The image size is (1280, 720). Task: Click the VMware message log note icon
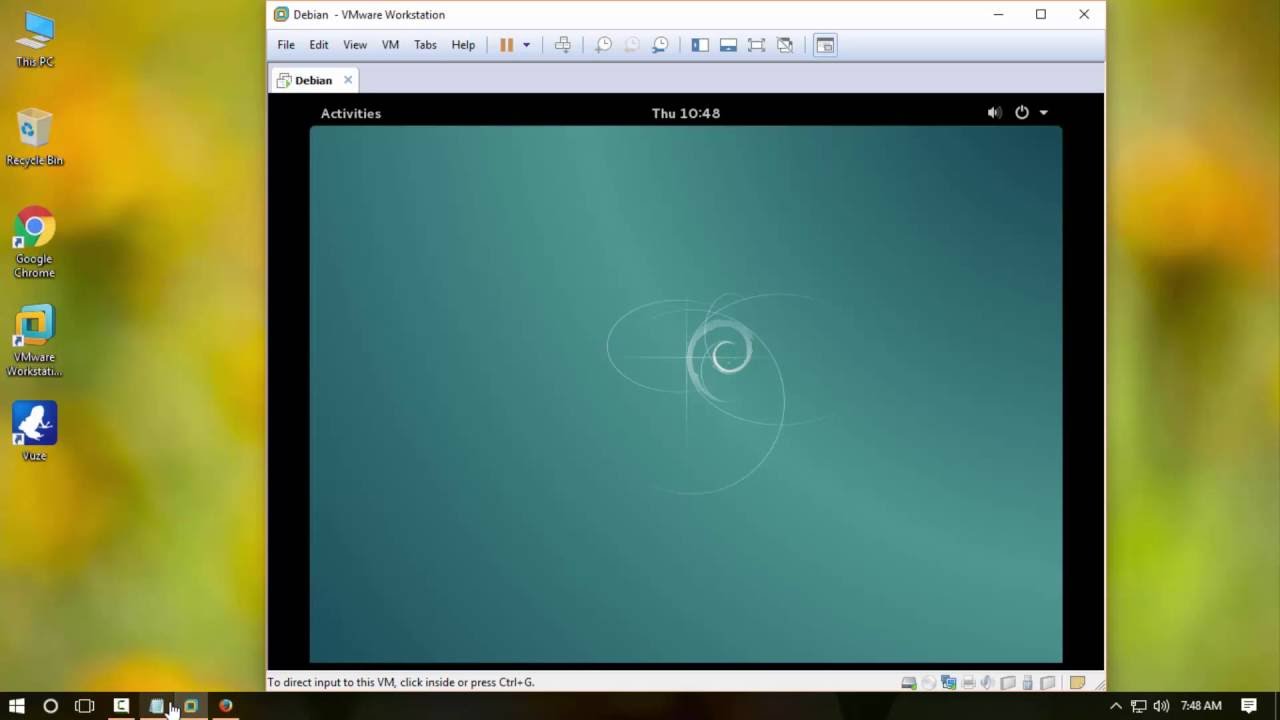click(1077, 683)
